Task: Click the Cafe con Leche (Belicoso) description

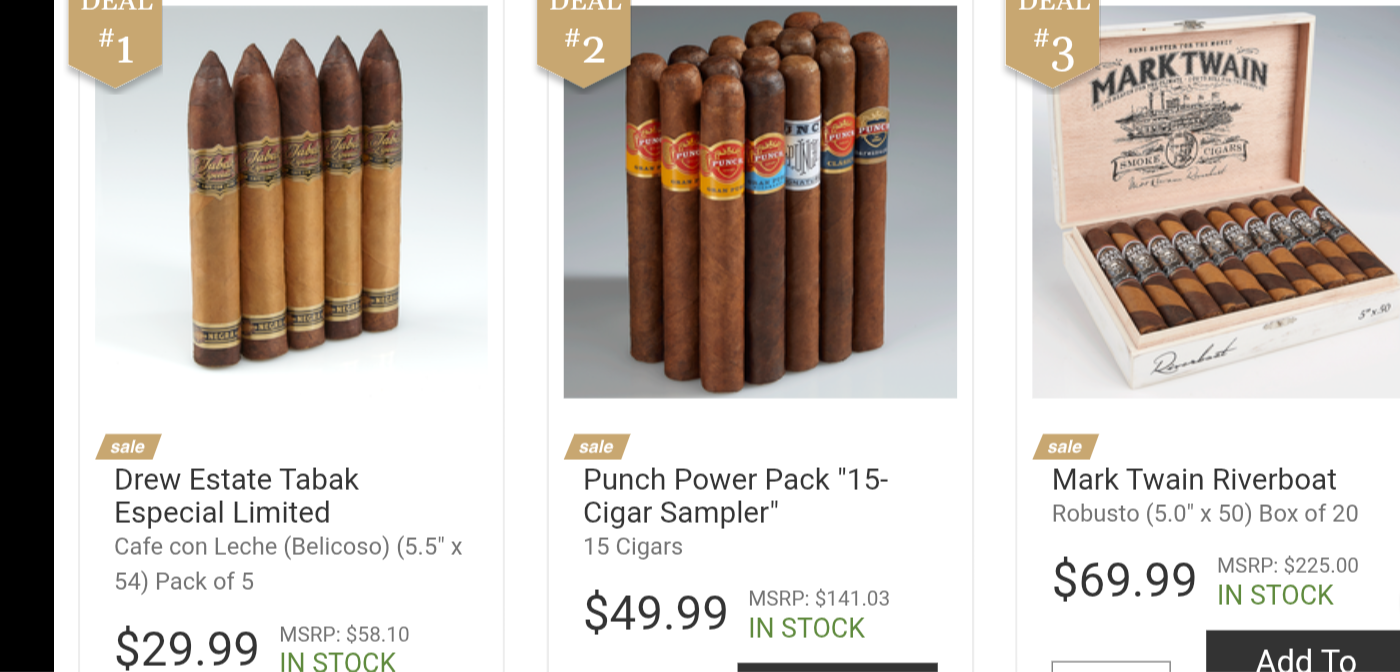Action: point(288,564)
